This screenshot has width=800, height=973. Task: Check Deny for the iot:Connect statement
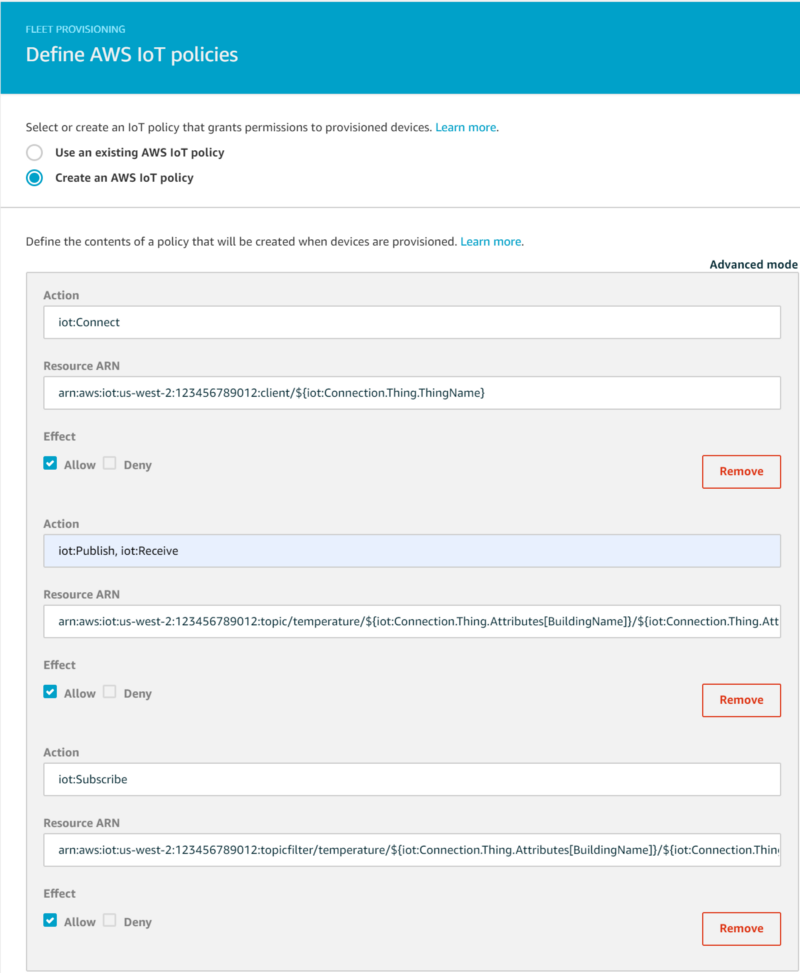[x=110, y=464]
